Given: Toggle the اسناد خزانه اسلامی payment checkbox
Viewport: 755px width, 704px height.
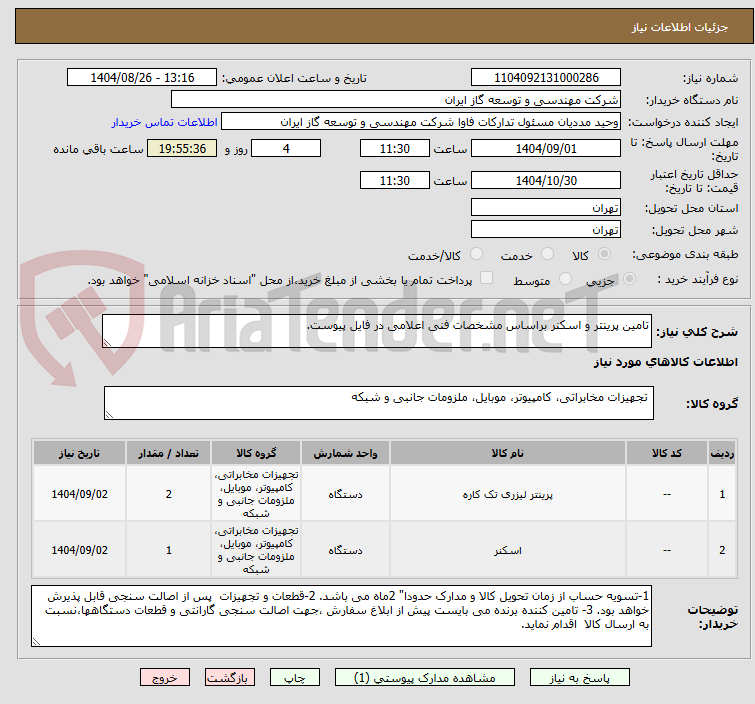Looking at the screenshot, I should [x=487, y=278].
